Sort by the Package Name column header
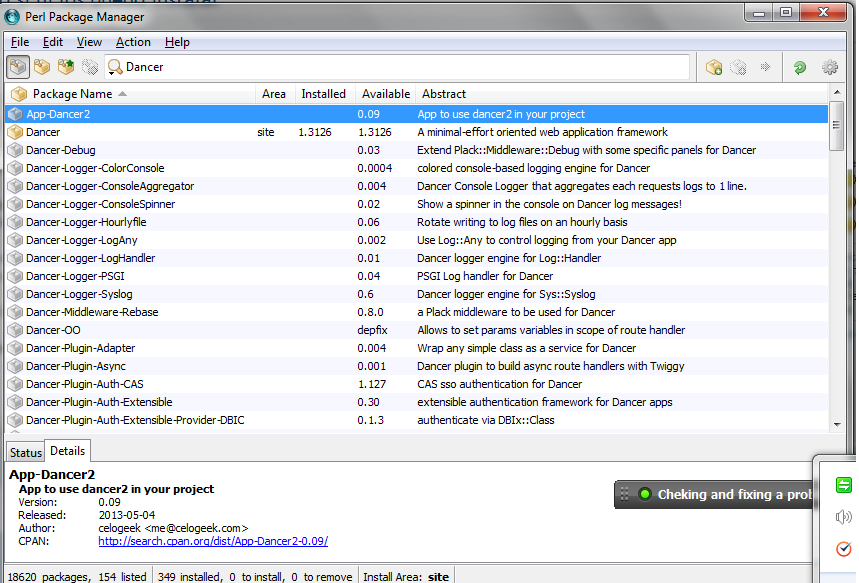This screenshot has width=859, height=583. coord(130,94)
